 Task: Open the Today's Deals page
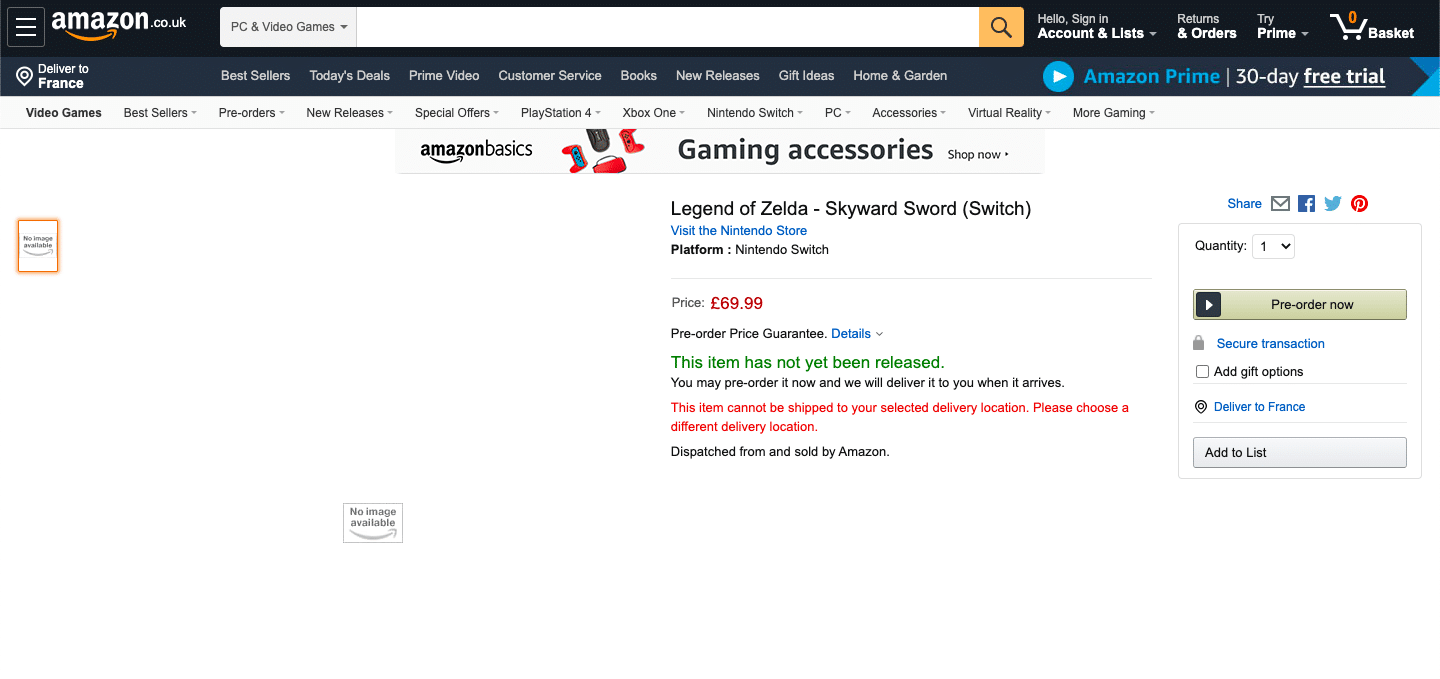click(349, 76)
